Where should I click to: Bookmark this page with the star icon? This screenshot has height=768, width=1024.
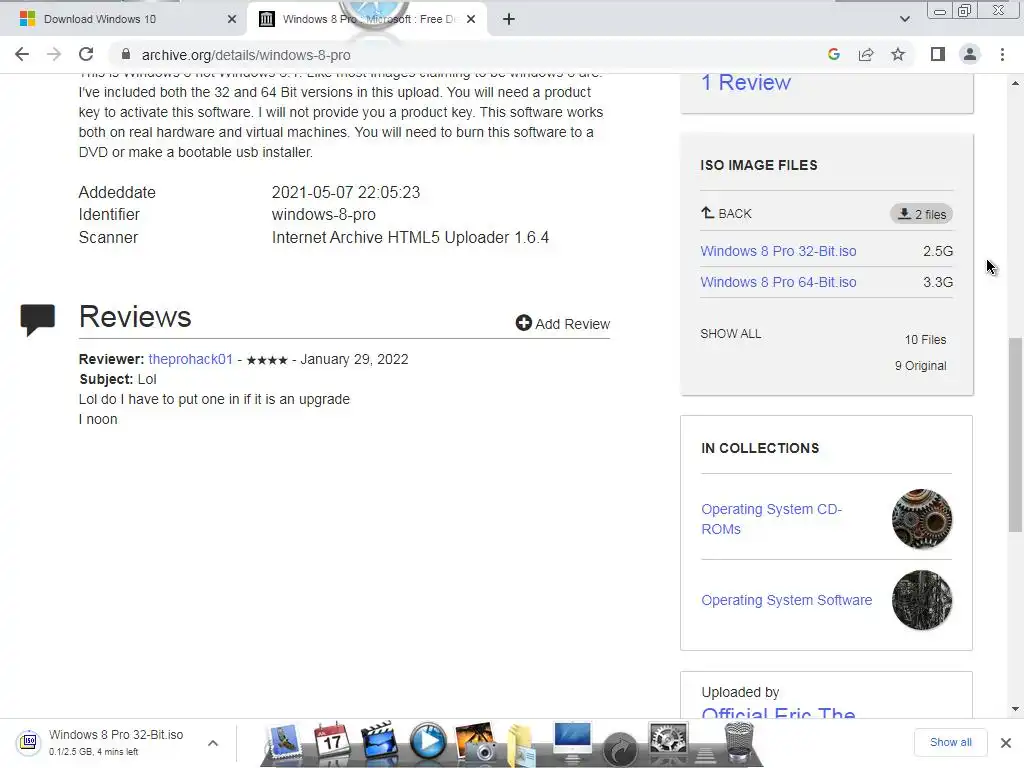(x=898, y=54)
